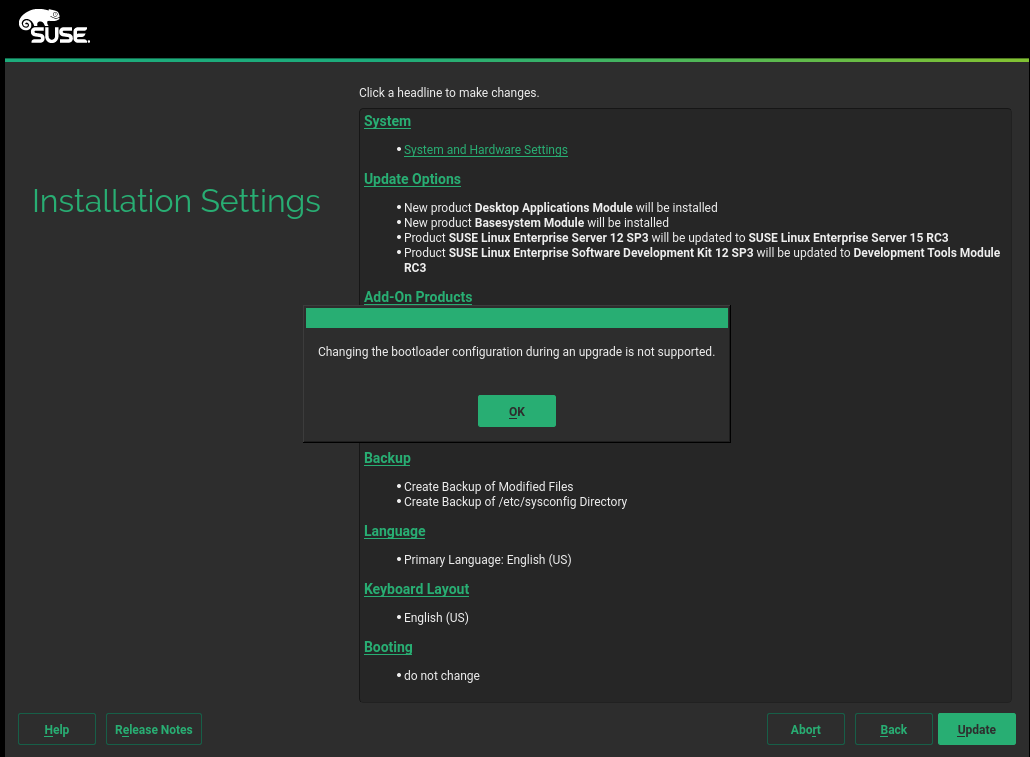Start the upgrade with the Update button
1030x757 pixels.
click(x=976, y=730)
